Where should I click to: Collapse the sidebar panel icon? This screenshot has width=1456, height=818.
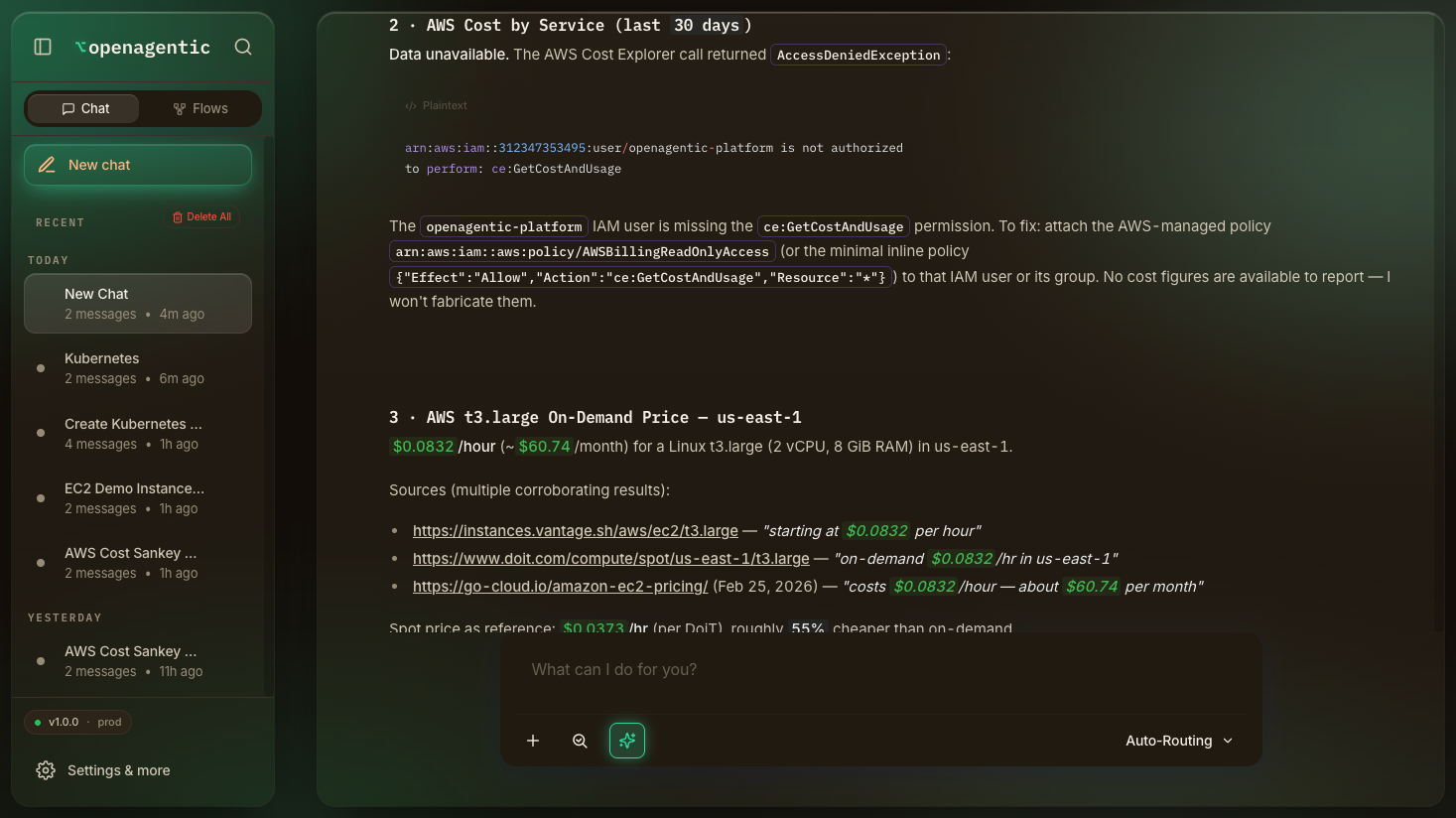(x=43, y=47)
